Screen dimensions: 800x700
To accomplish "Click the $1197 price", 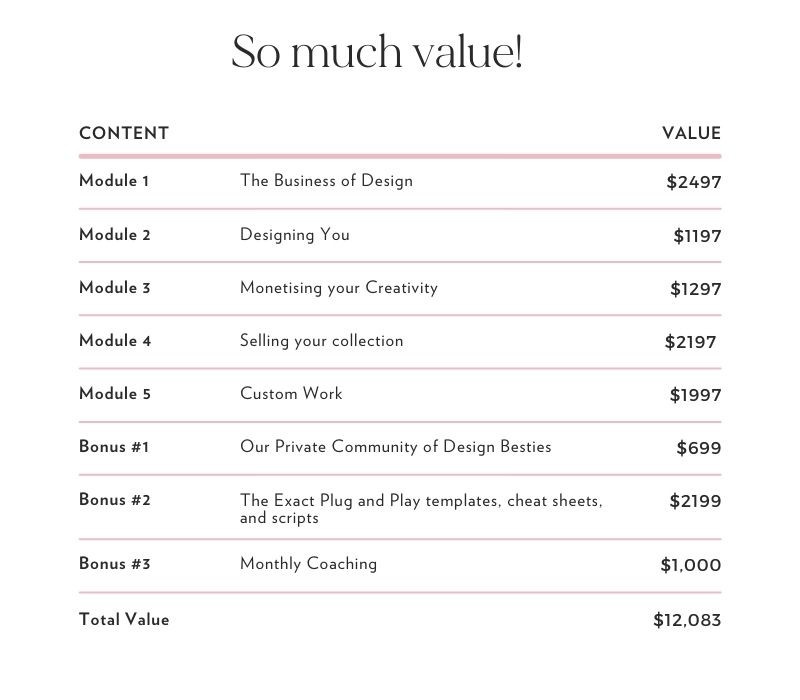I will (x=697, y=236).
